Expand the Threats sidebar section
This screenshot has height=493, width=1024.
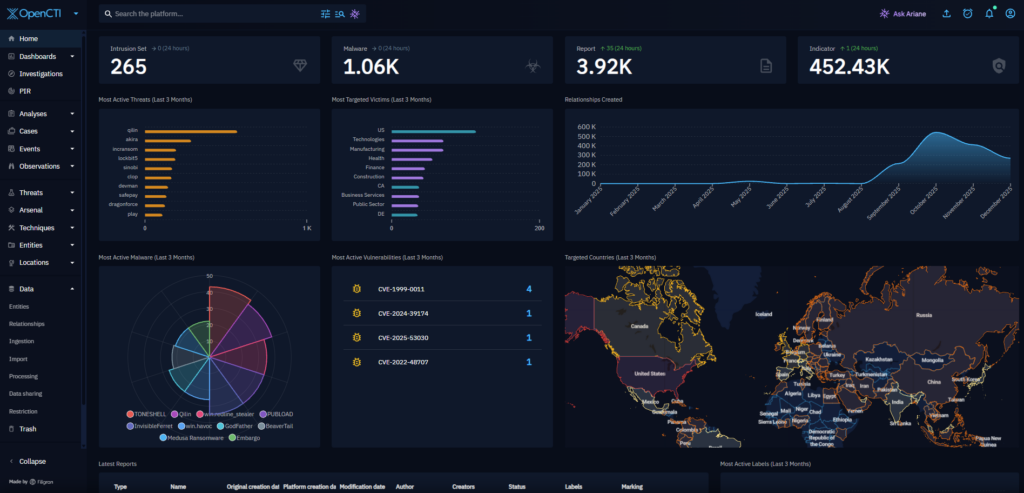coord(72,193)
